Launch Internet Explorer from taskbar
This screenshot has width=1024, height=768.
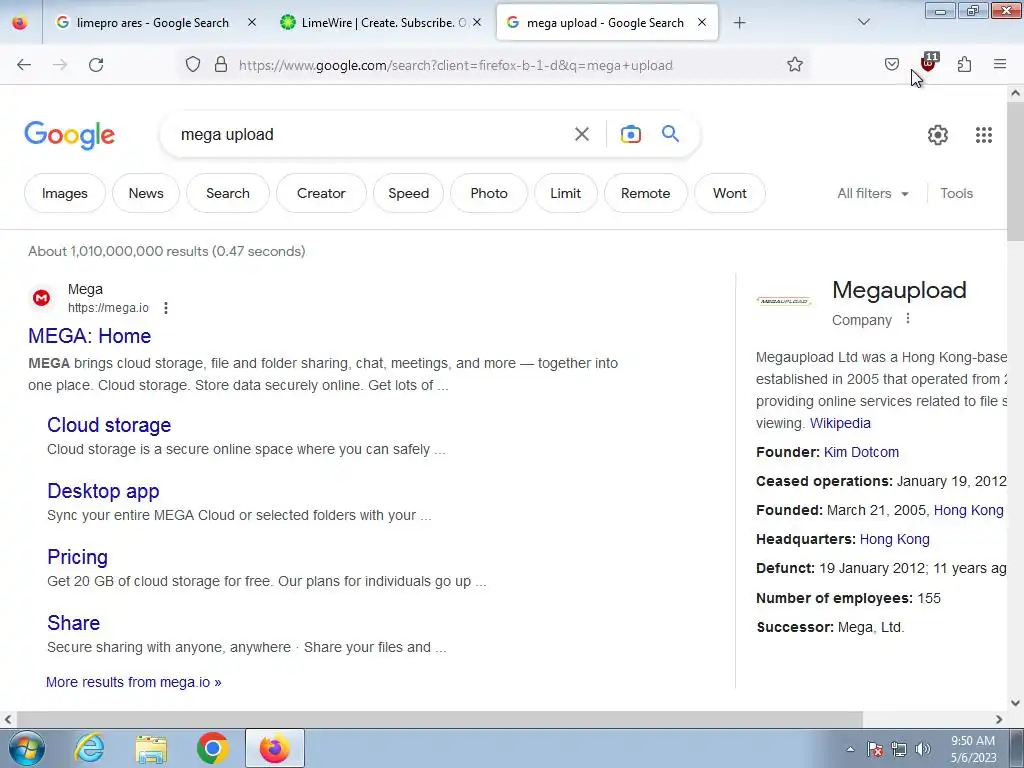pyautogui.click(x=89, y=748)
